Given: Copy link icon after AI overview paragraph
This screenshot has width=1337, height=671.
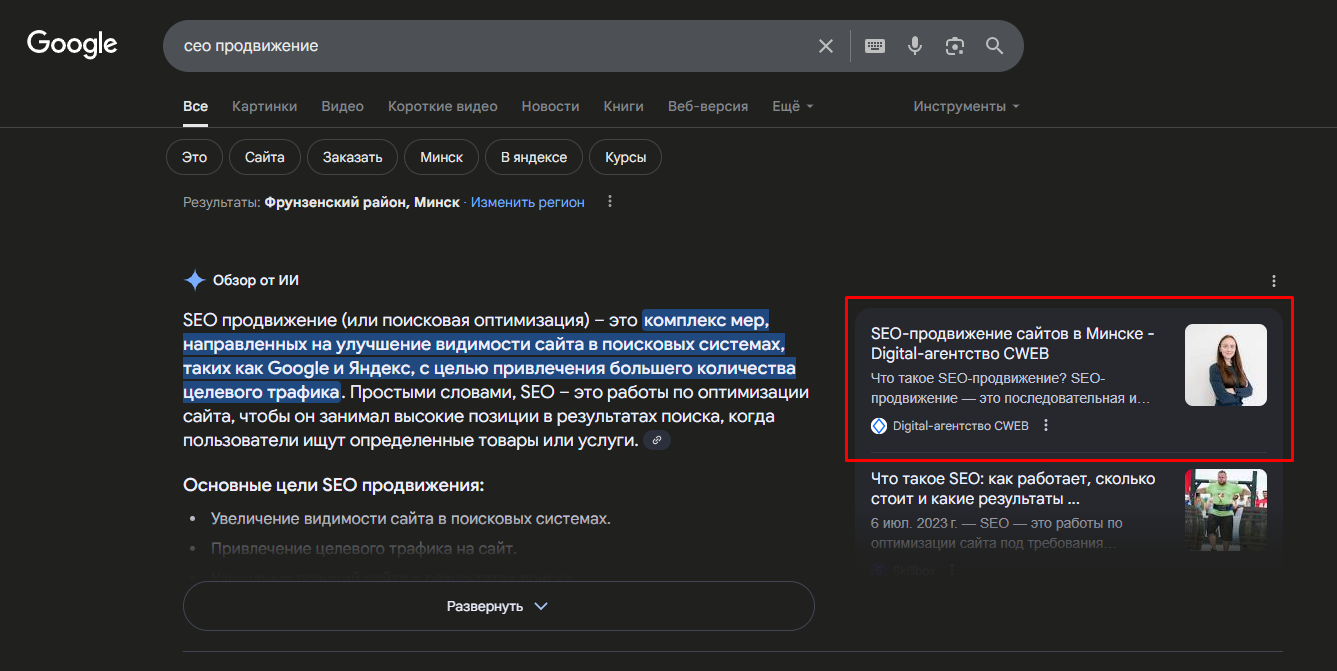Looking at the screenshot, I should [657, 440].
